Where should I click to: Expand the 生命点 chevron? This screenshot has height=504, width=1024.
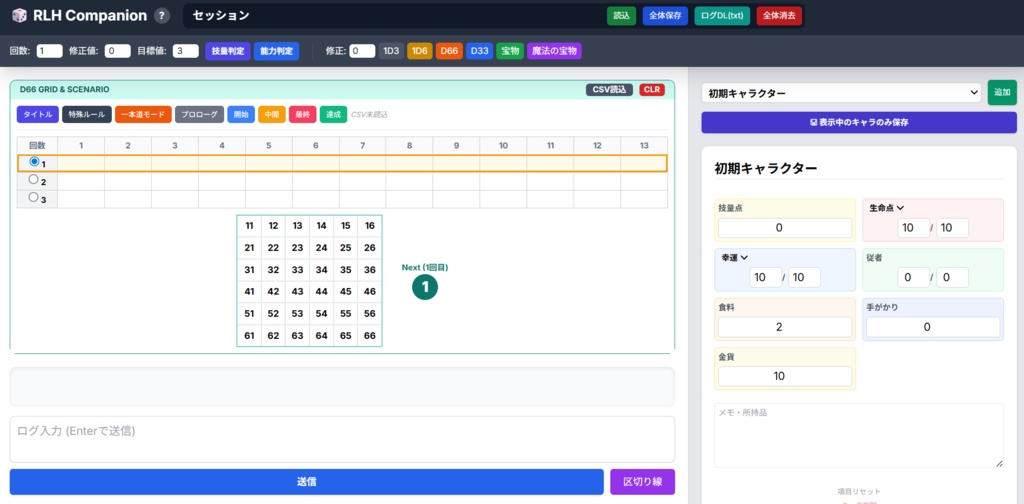899,208
